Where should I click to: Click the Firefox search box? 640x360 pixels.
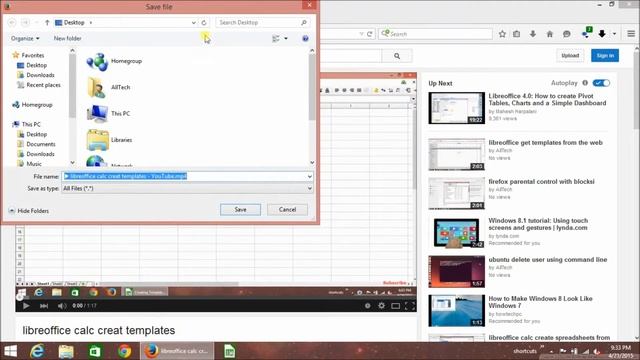tap(435, 34)
